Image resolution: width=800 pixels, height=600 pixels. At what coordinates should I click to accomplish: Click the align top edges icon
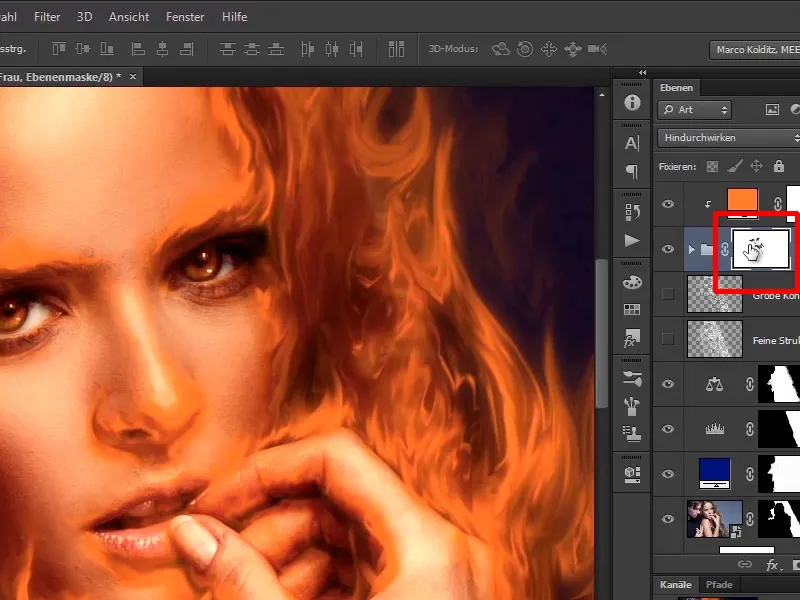coord(59,49)
